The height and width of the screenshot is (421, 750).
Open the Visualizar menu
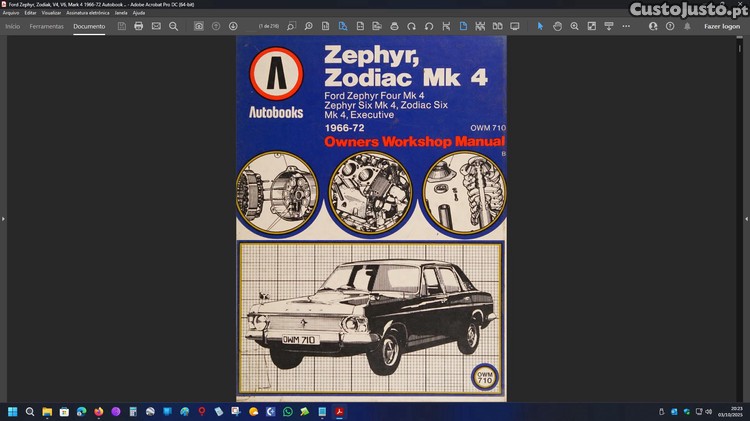[x=51, y=12]
